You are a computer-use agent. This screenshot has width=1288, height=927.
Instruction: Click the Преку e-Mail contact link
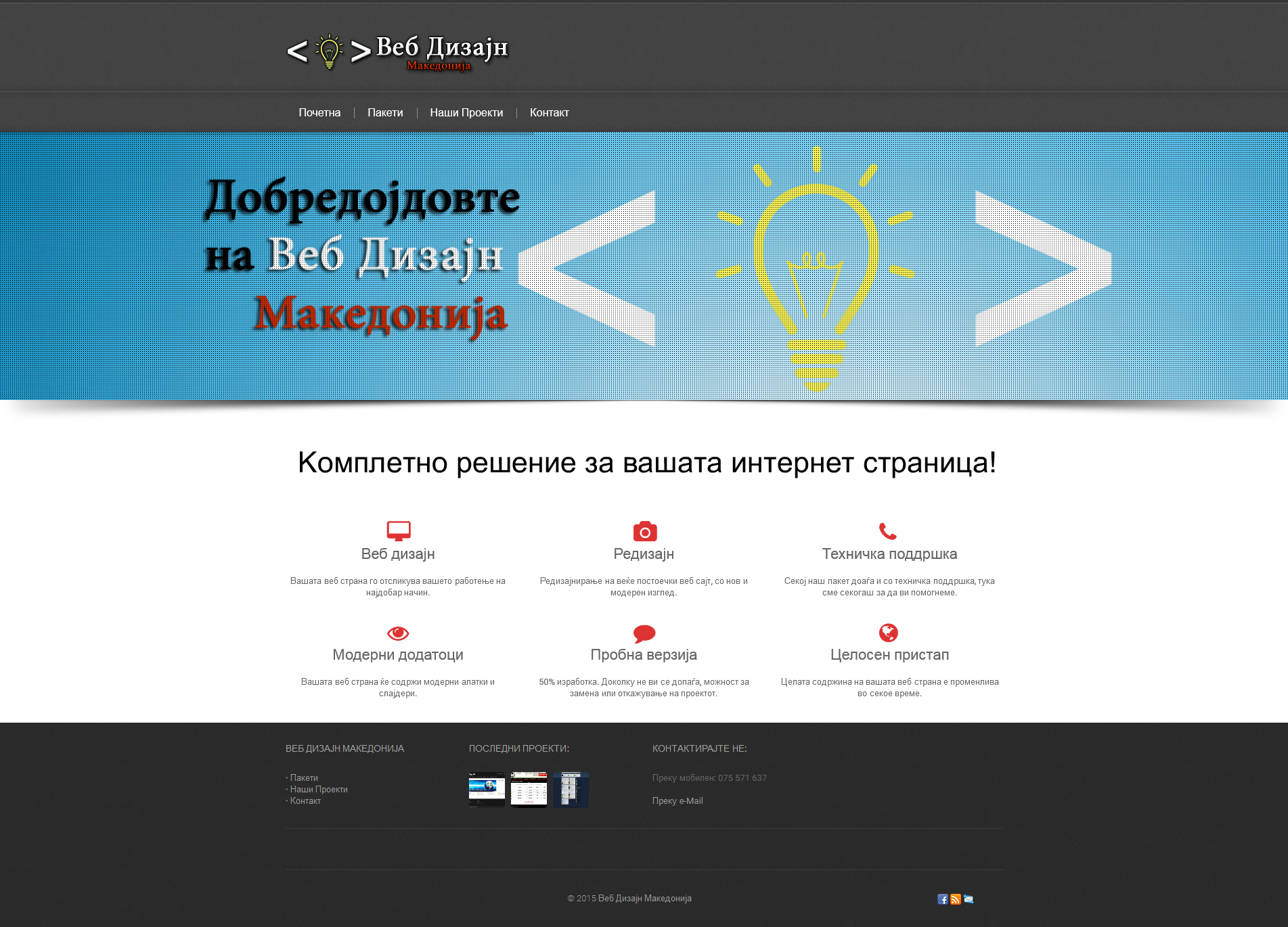coord(678,801)
